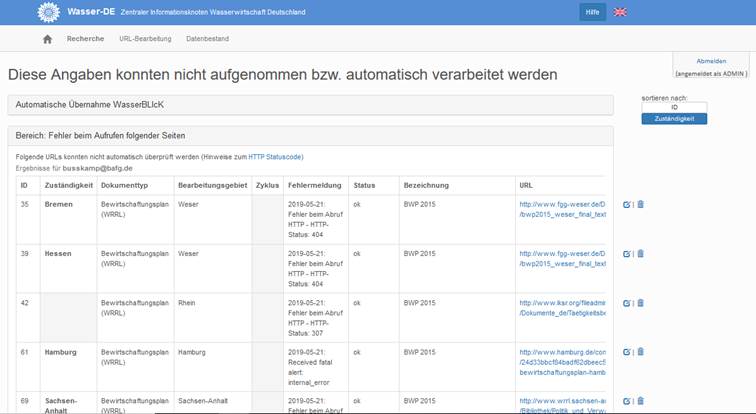Sort results by ID
The height and width of the screenshot is (414, 756).
click(674, 107)
